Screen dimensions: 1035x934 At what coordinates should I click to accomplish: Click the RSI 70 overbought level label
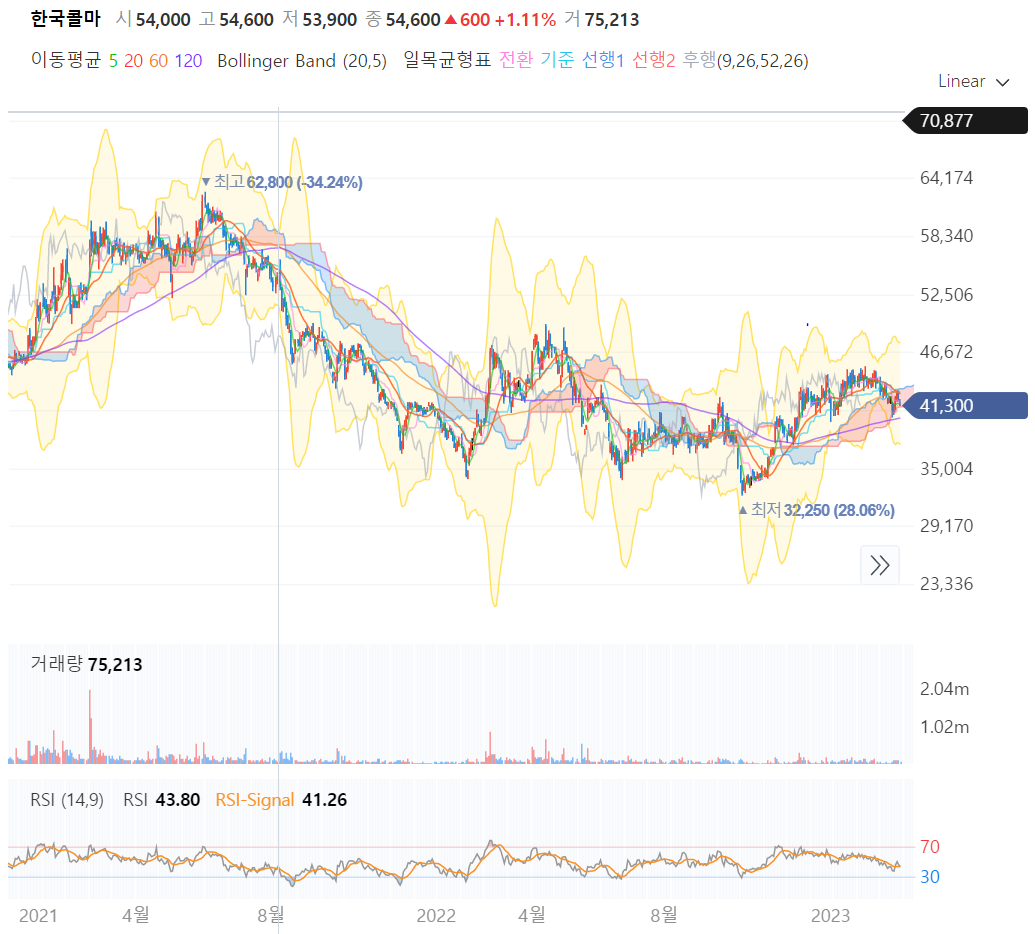point(930,846)
